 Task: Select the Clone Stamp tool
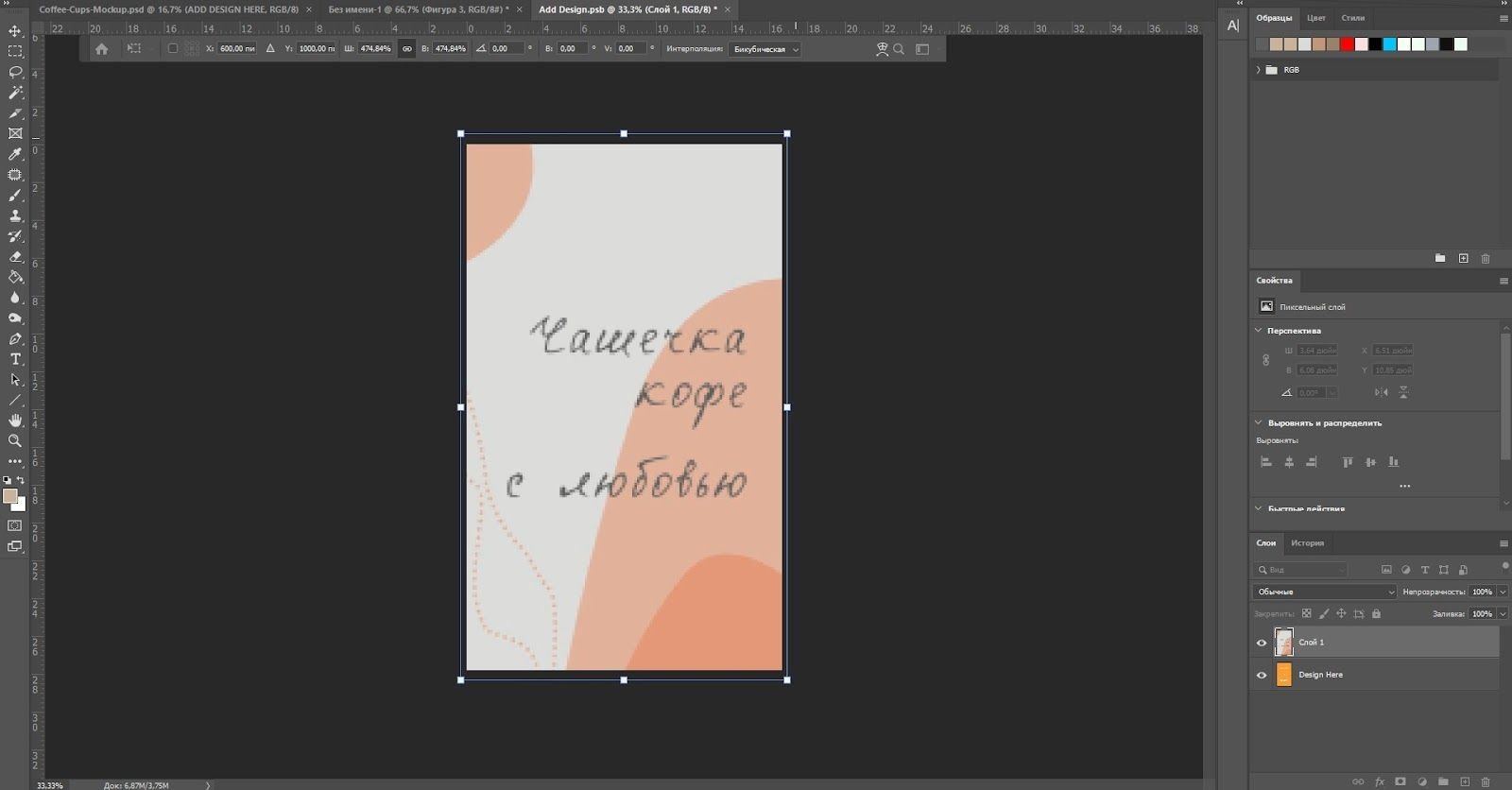point(15,215)
